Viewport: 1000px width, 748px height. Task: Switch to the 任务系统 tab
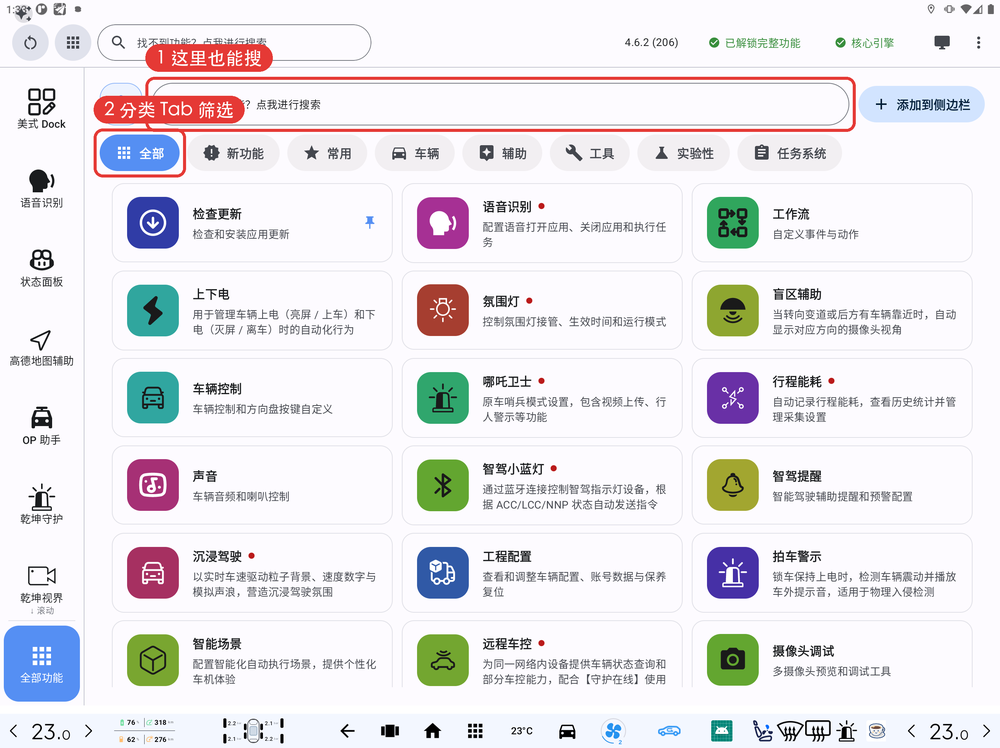point(790,153)
